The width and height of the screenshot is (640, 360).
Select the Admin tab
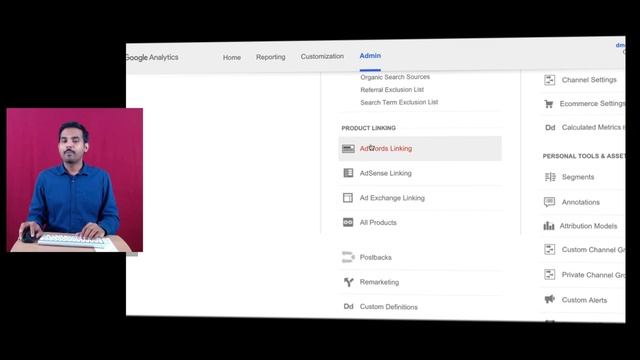point(370,56)
